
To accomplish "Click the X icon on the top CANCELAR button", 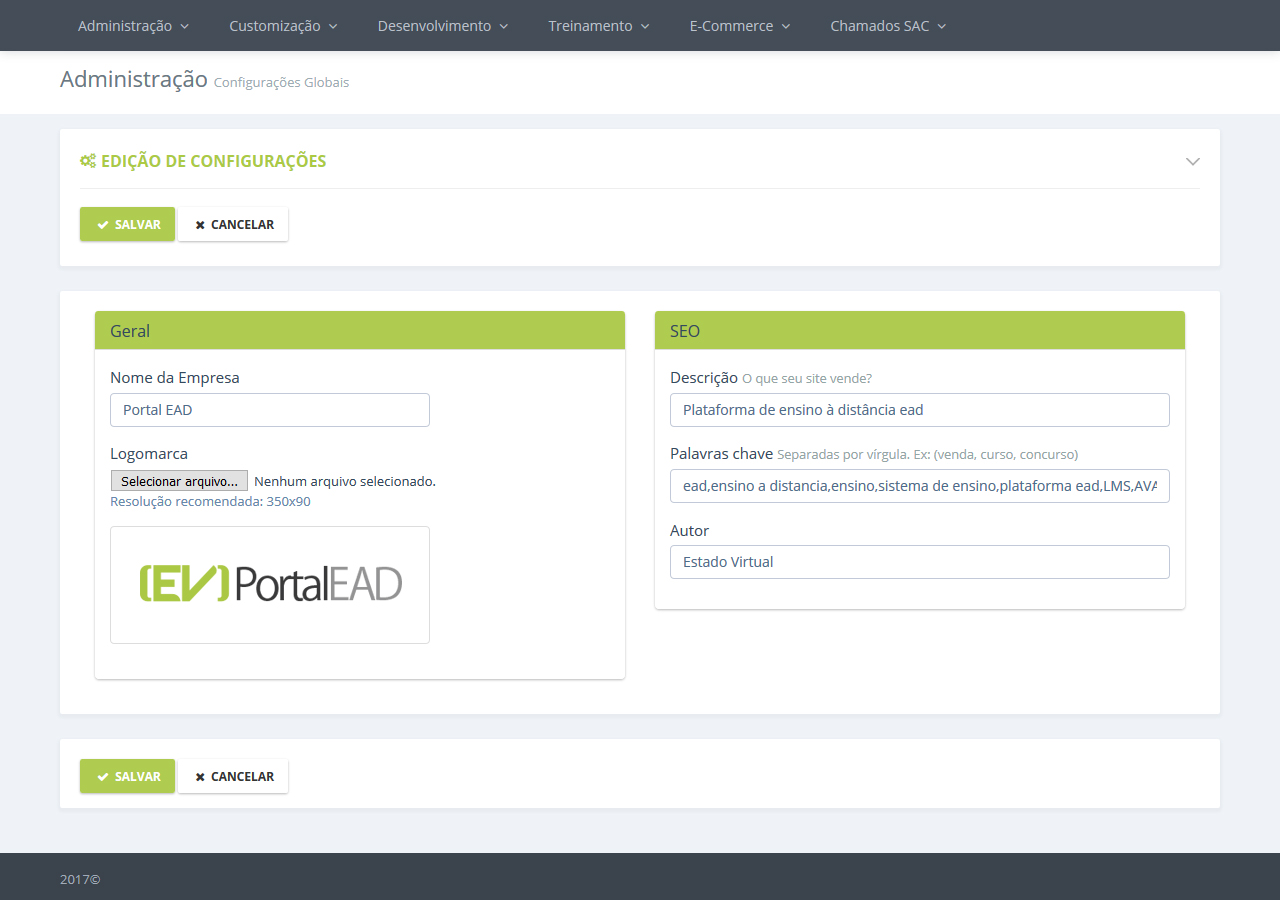I will [x=203, y=224].
